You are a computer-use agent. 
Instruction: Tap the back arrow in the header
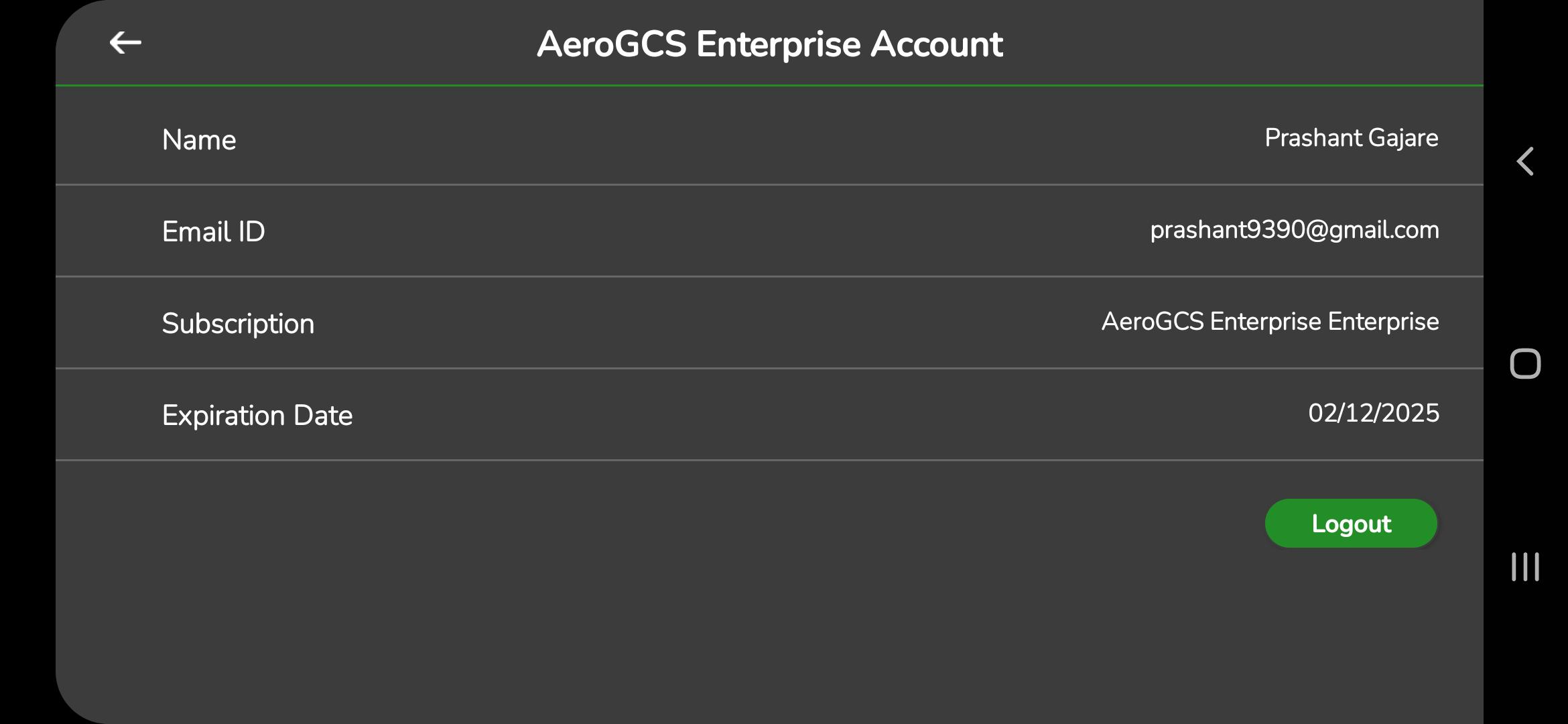pos(125,43)
